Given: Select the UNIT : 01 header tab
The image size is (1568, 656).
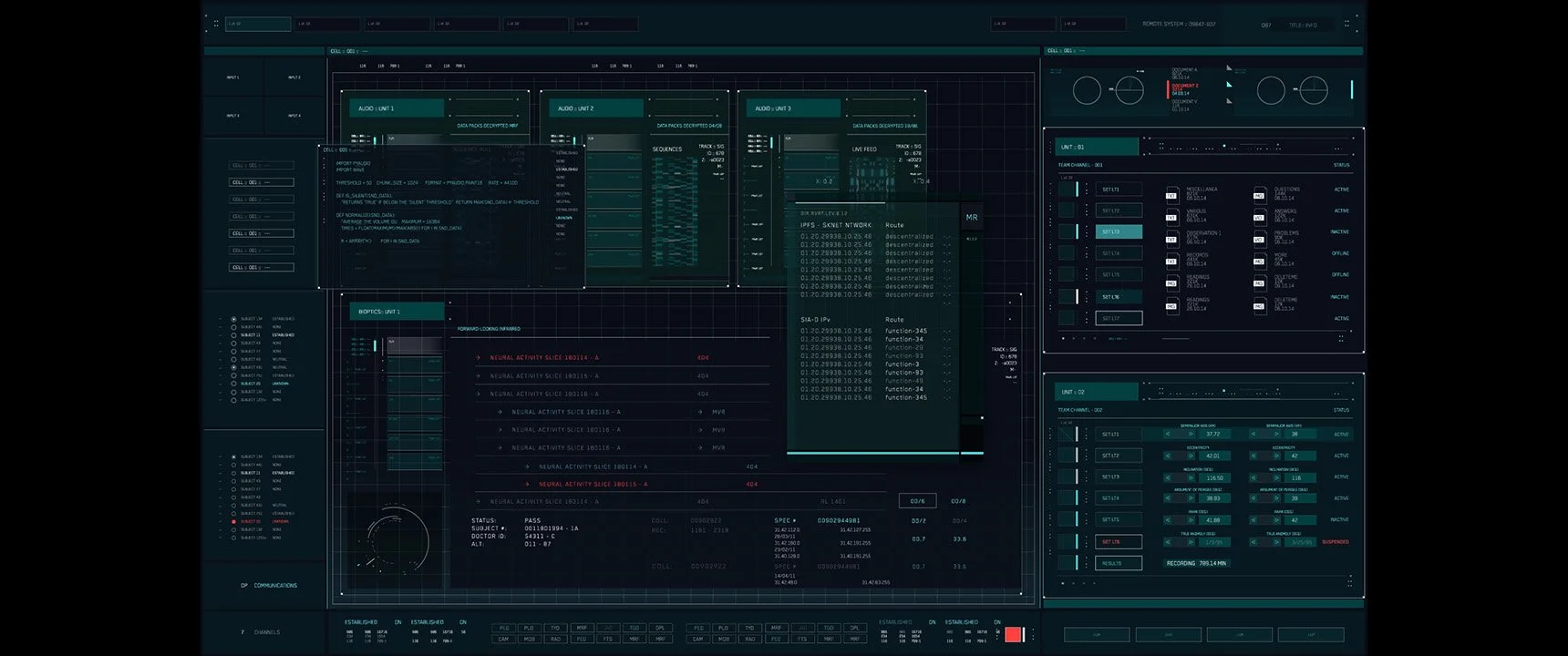Looking at the screenshot, I should 1097,147.
